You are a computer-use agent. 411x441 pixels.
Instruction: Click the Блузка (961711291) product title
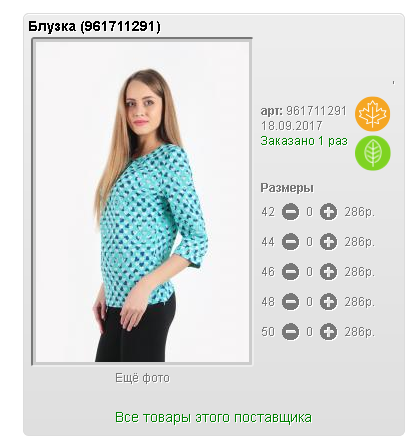point(94,26)
